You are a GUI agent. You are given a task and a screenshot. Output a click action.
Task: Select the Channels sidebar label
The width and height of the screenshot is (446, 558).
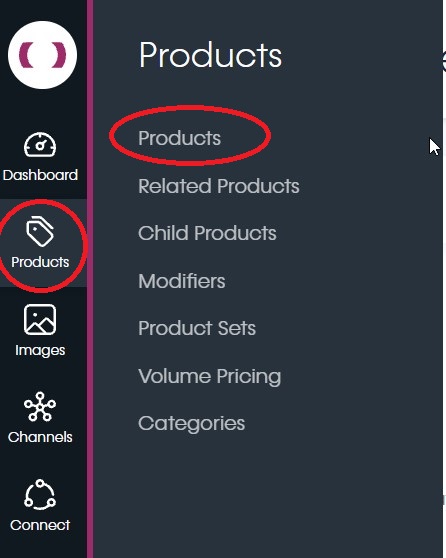(40, 437)
